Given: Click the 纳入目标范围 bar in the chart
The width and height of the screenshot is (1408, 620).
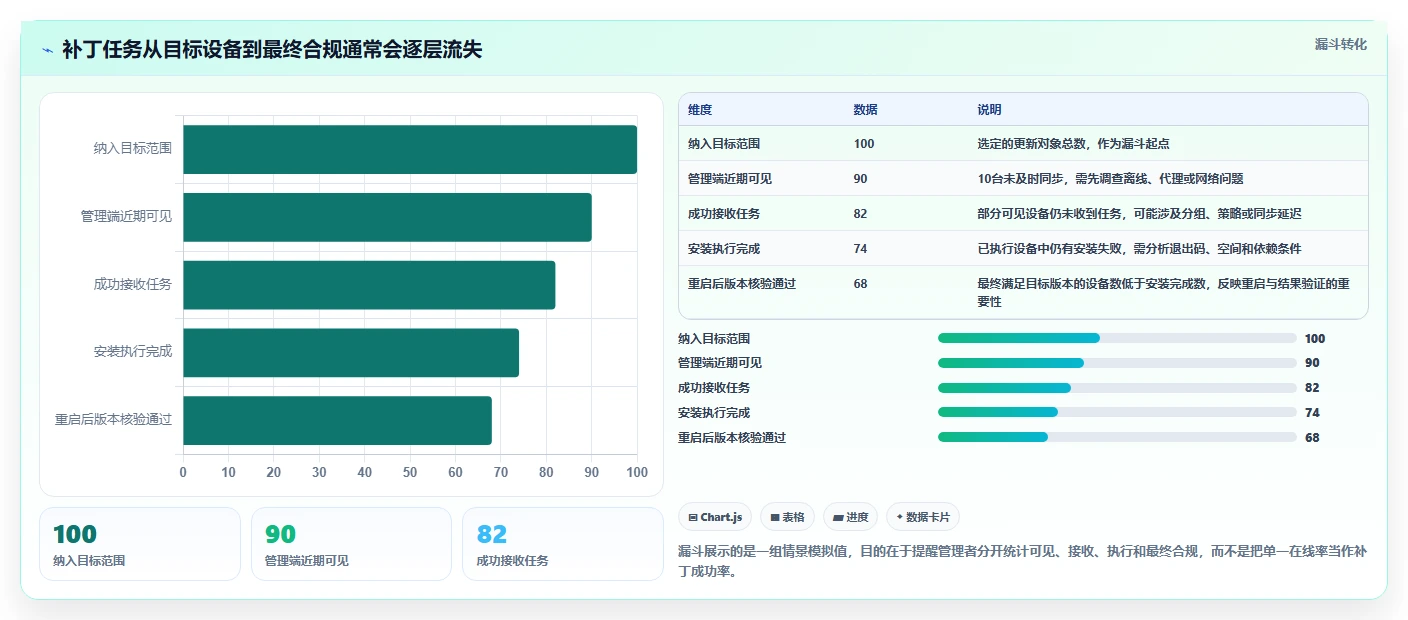Looking at the screenshot, I should (x=410, y=149).
